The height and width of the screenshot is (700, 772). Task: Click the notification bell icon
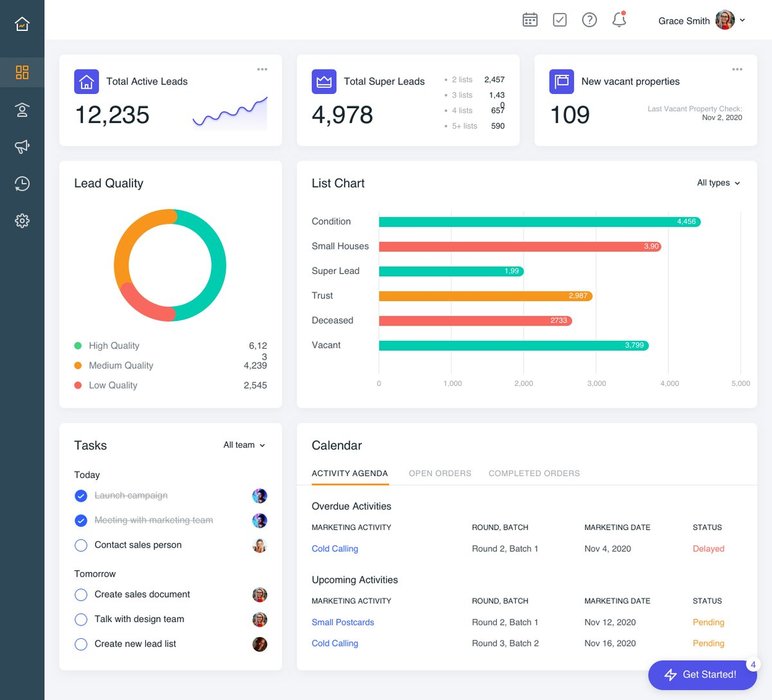[619, 20]
